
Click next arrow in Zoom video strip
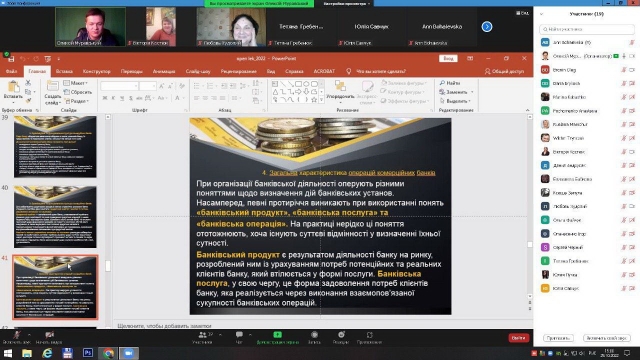[x=487, y=27]
